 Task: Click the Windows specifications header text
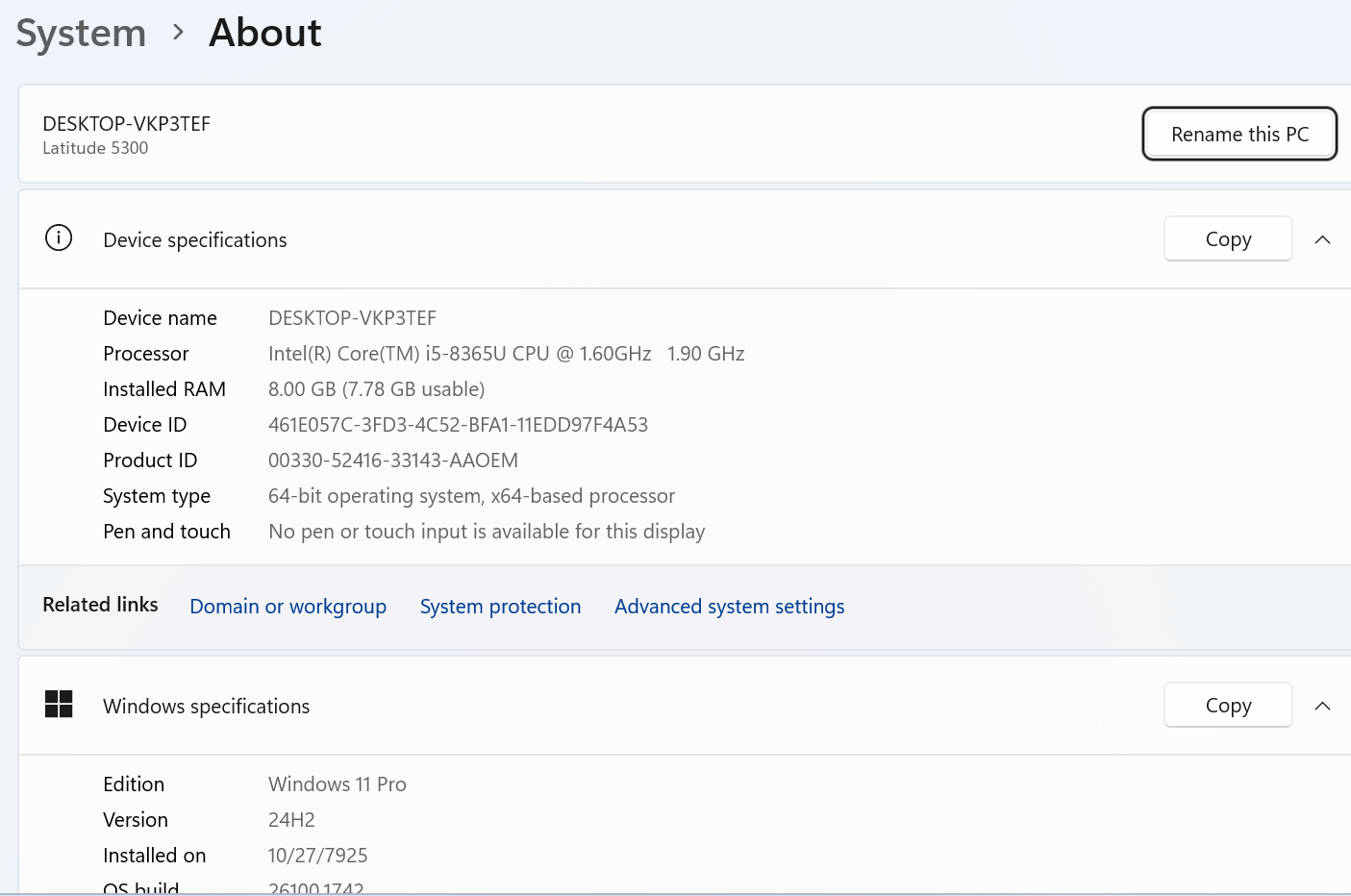207,707
